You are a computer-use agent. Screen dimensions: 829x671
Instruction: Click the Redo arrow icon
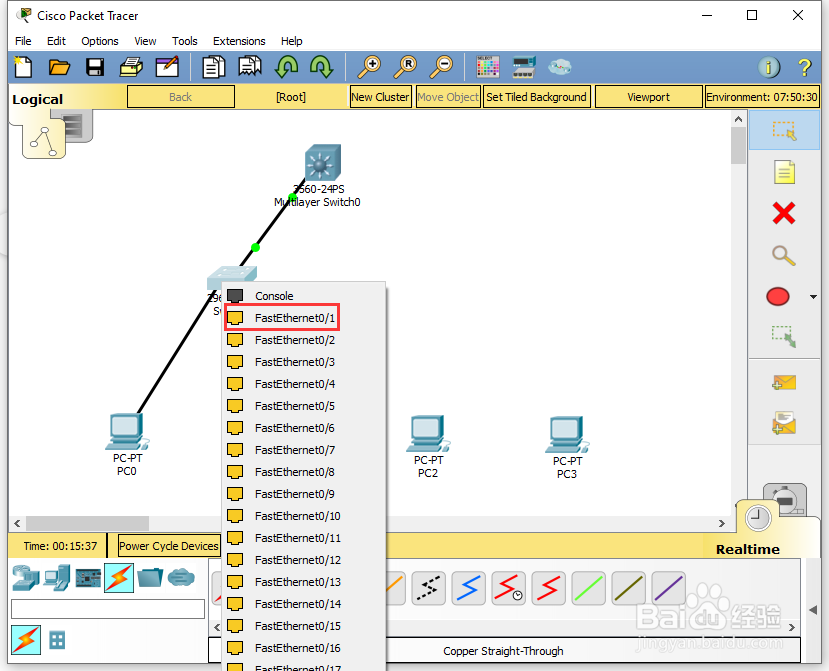pos(321,68)
